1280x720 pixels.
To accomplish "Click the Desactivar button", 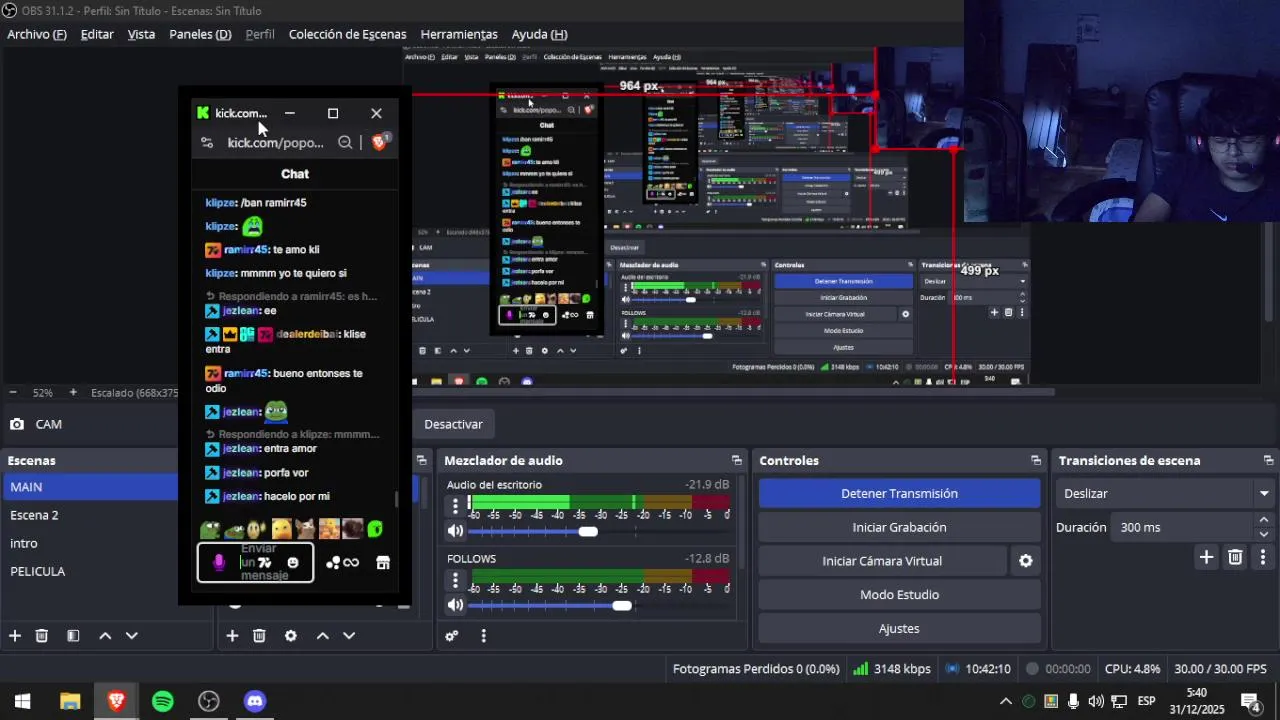I will click(453, 424).
